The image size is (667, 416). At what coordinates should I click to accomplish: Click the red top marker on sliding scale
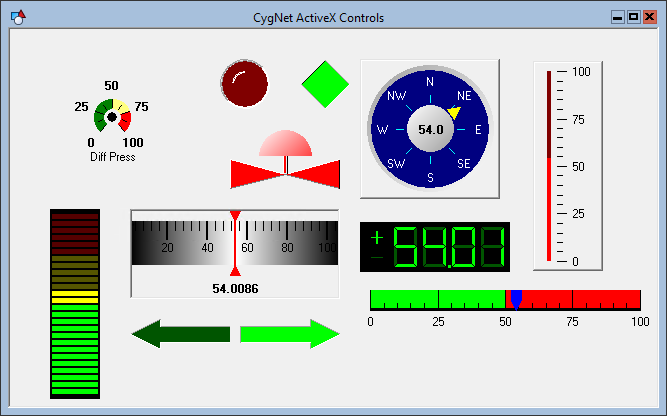pyautogui.click(x=235, y=215)
